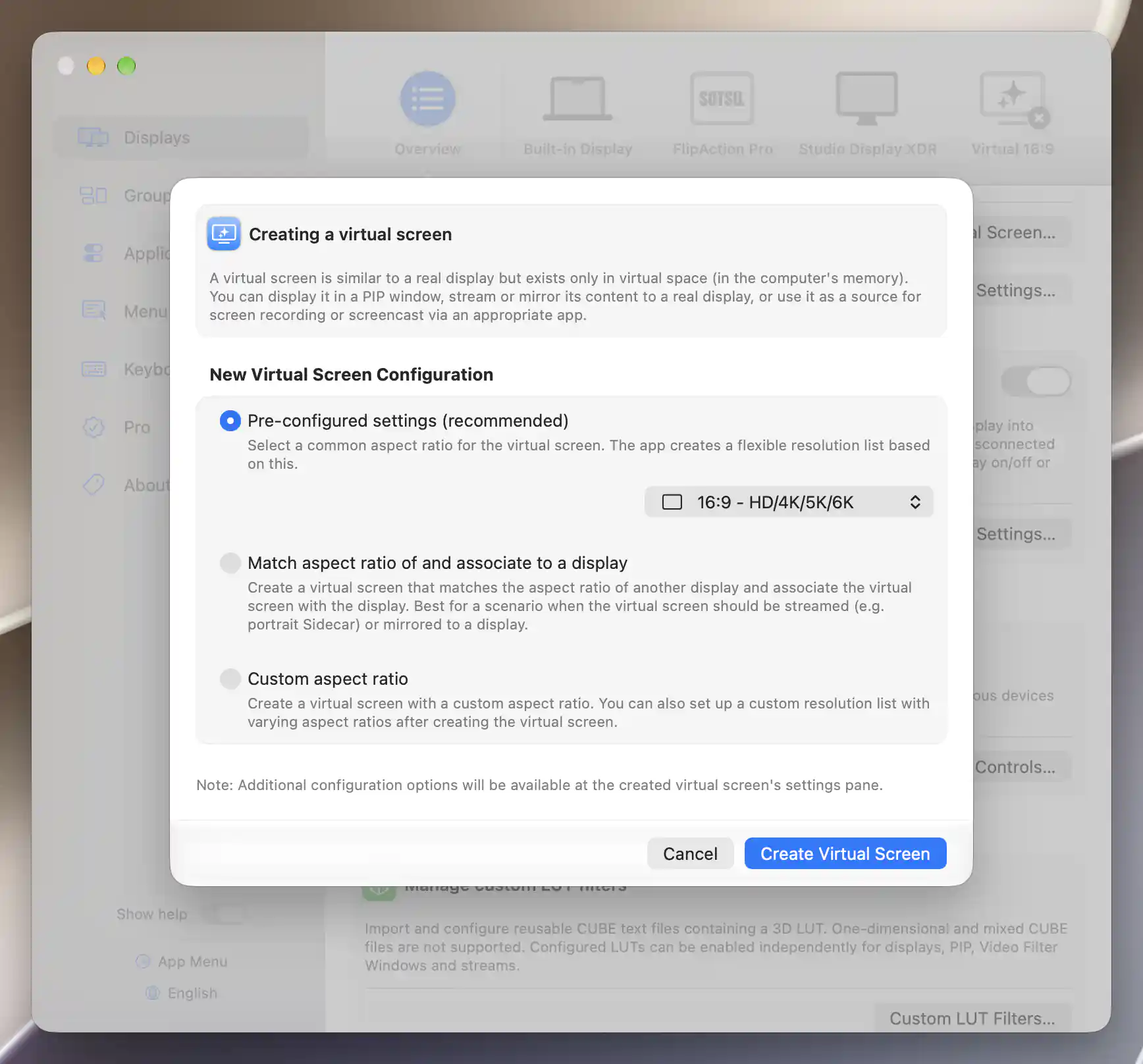
Task: Click the Menu sidebar icon
Action: [93, 310]
